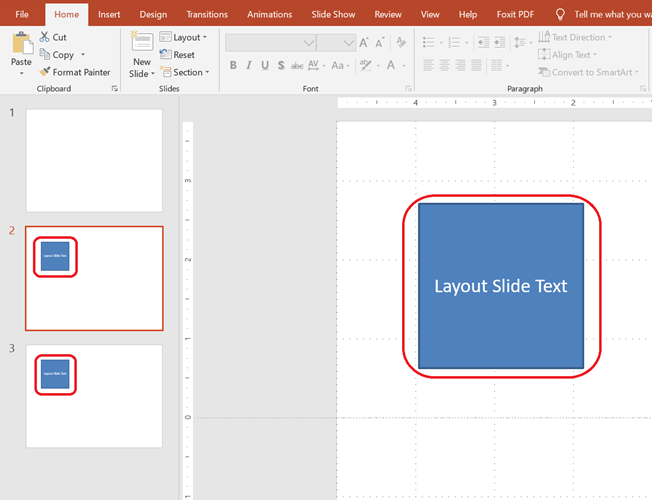Toggle Bold formatting
The image size is (652, 500).
pyautogui.click(x=233, y=65)
